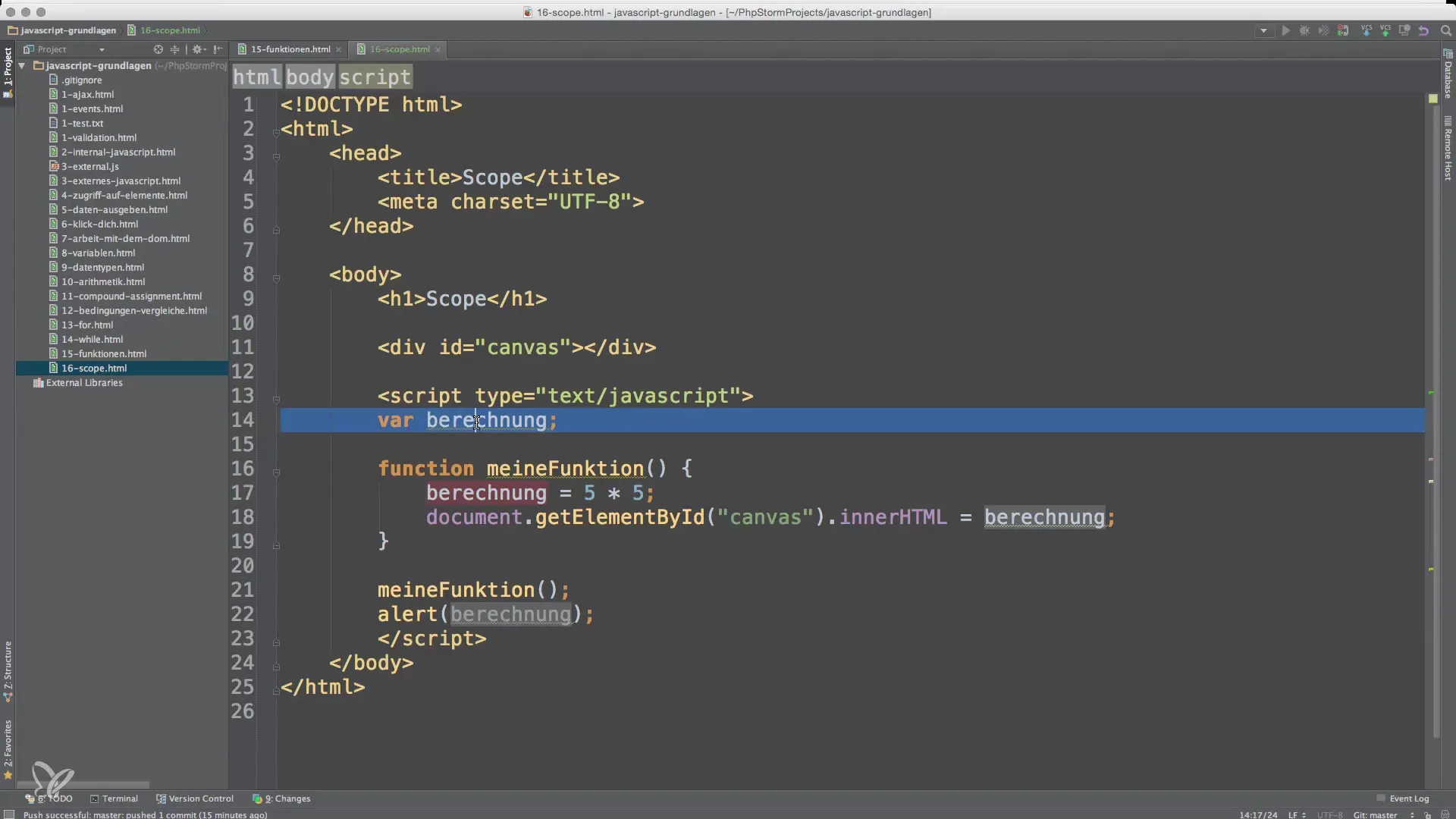The height and width of the screenshot is (819, 1456).
Task: Click meineFunktion() call on line 21
Action: pos(468,590)
